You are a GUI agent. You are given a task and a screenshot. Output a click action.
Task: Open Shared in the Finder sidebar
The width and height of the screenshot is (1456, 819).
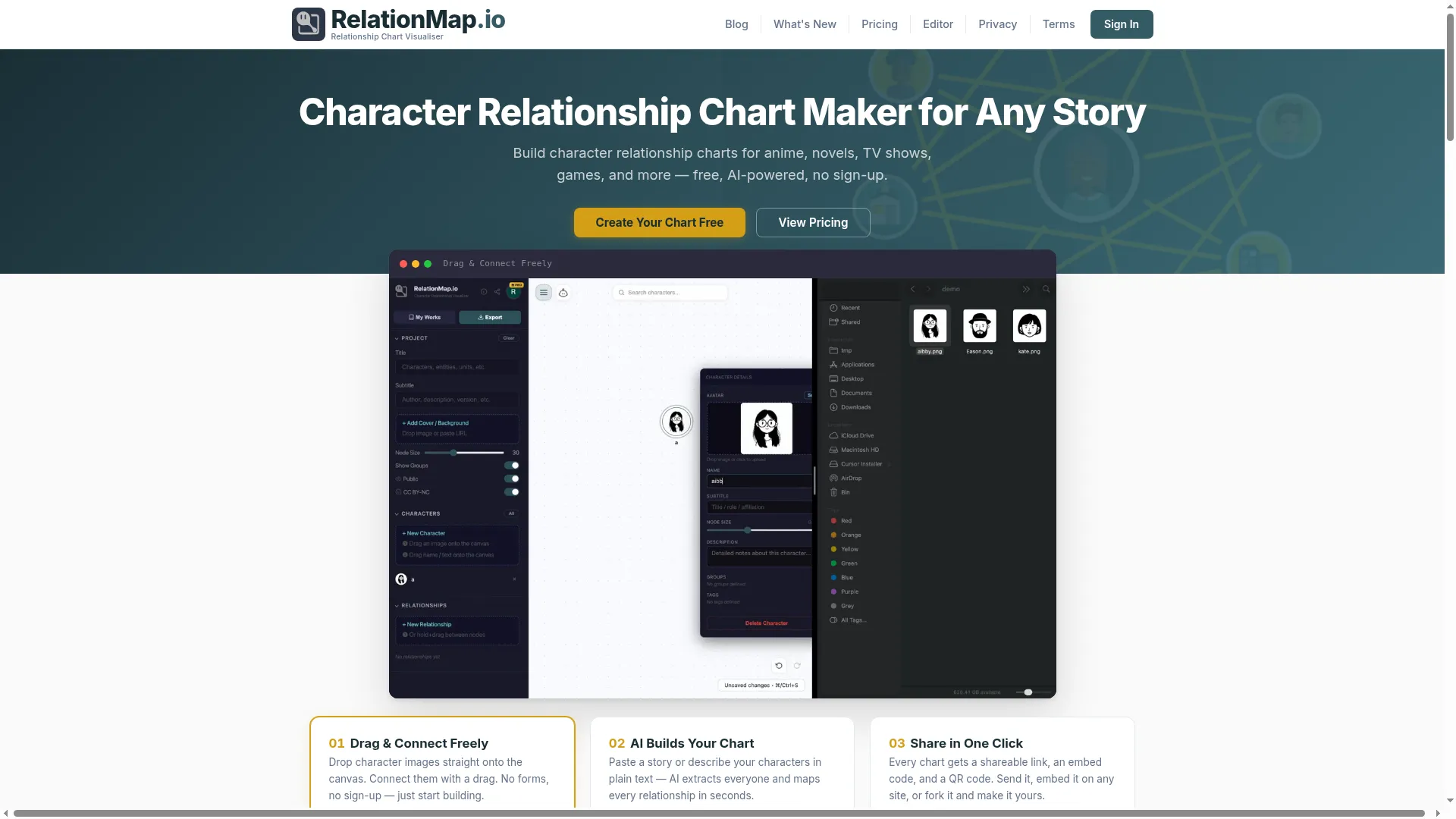click(x=845, y=322)
